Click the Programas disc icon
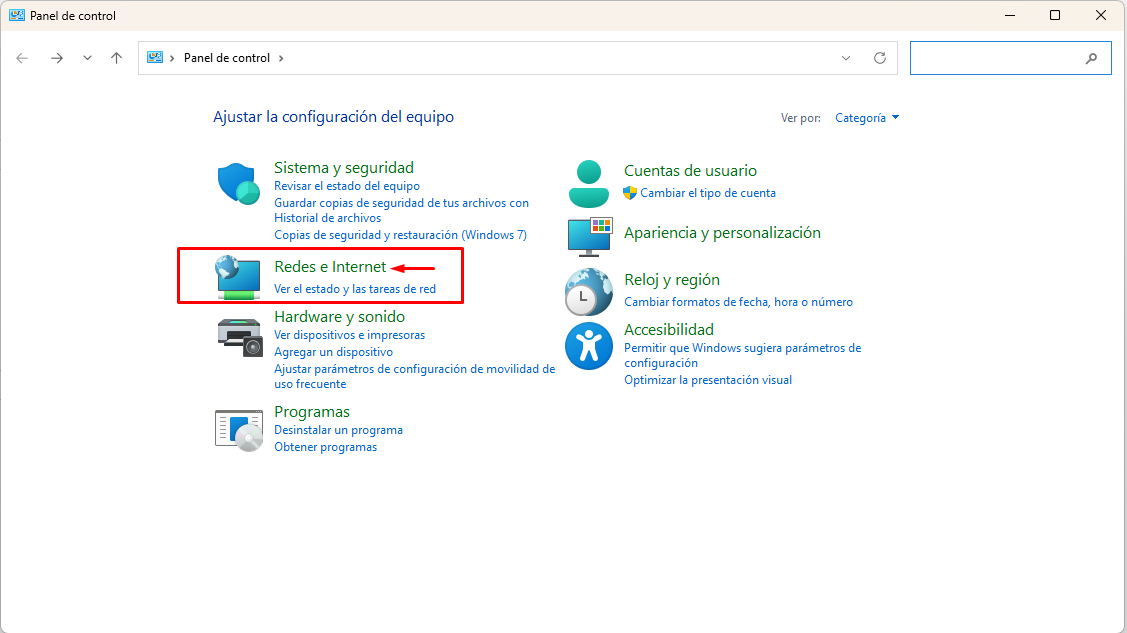Image resolution: width=1127 pixels, height=633 pixels. pos(239,429)
